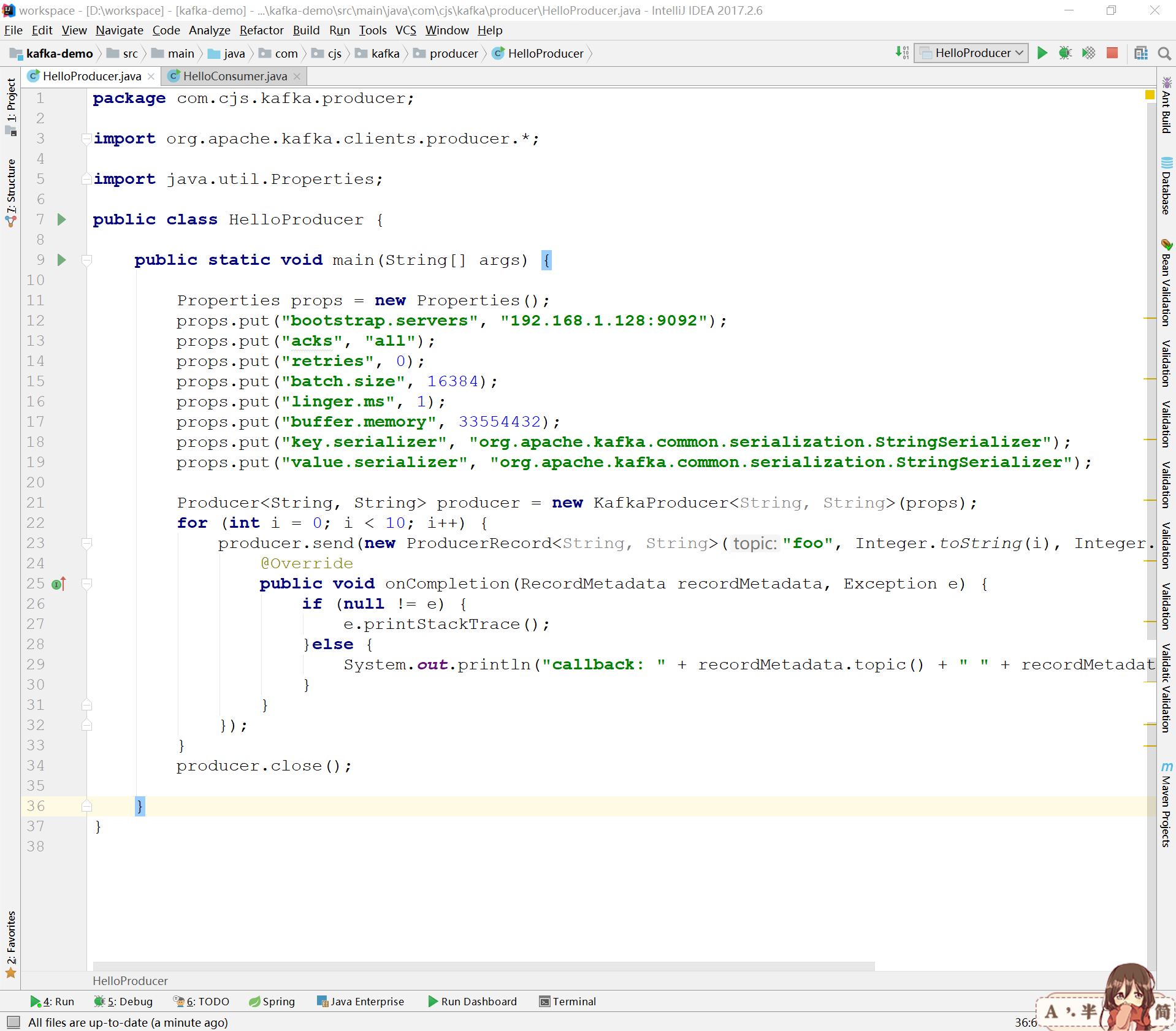Run HelloProducer with green play button
The width and height of the screenshot is (1176, 1031).
pyautogui.click(x=1042, y=53)
